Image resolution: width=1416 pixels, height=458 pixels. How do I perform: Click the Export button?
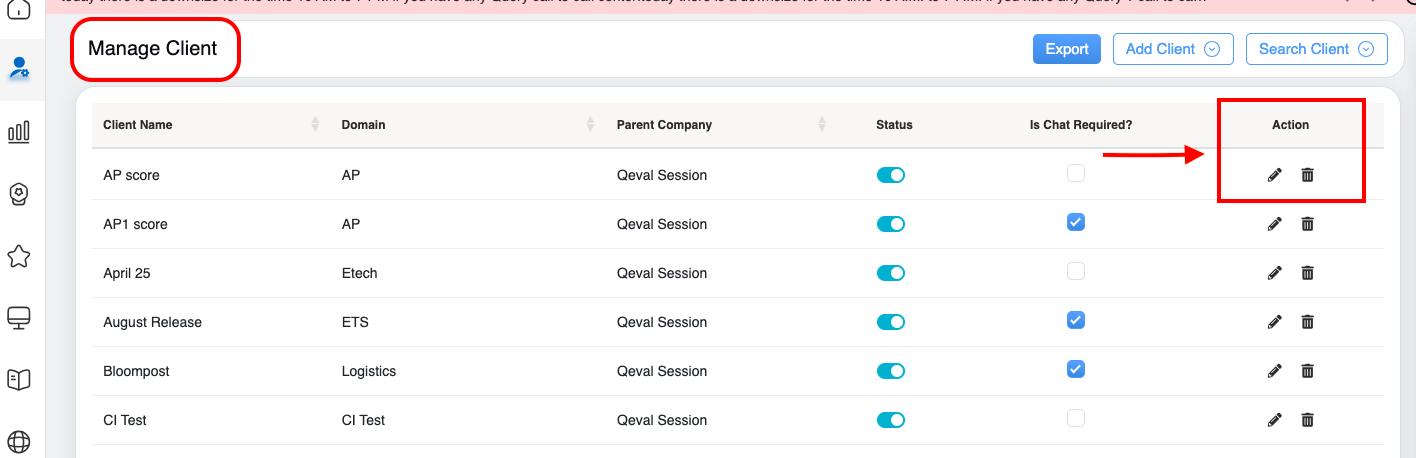tap(1066, 49)
